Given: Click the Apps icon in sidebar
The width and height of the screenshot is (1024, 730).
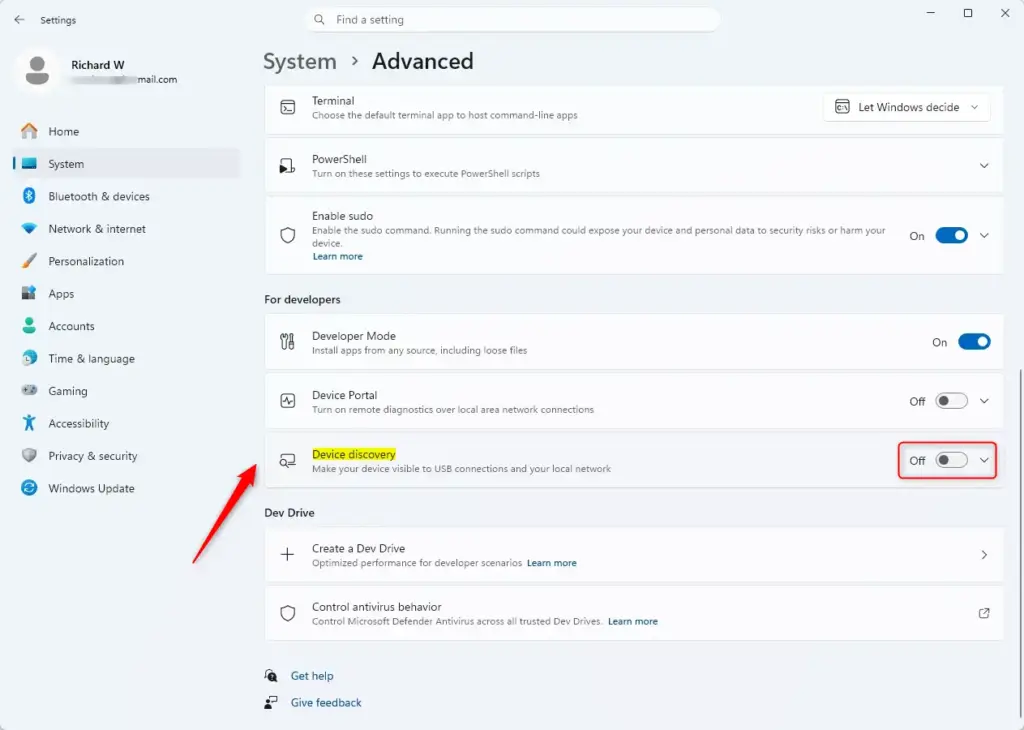Looking at the screenshot, I should click(29, 293).
